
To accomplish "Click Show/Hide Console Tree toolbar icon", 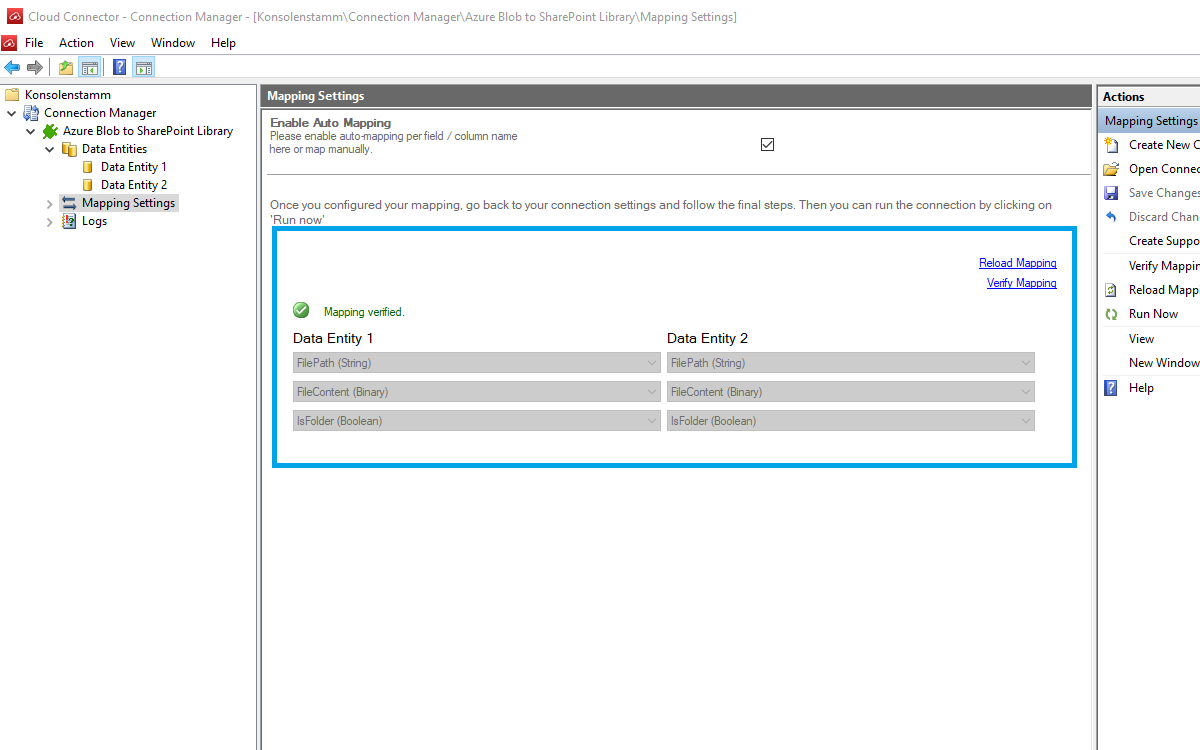I will pyautogui.click(x=90, y=67).
